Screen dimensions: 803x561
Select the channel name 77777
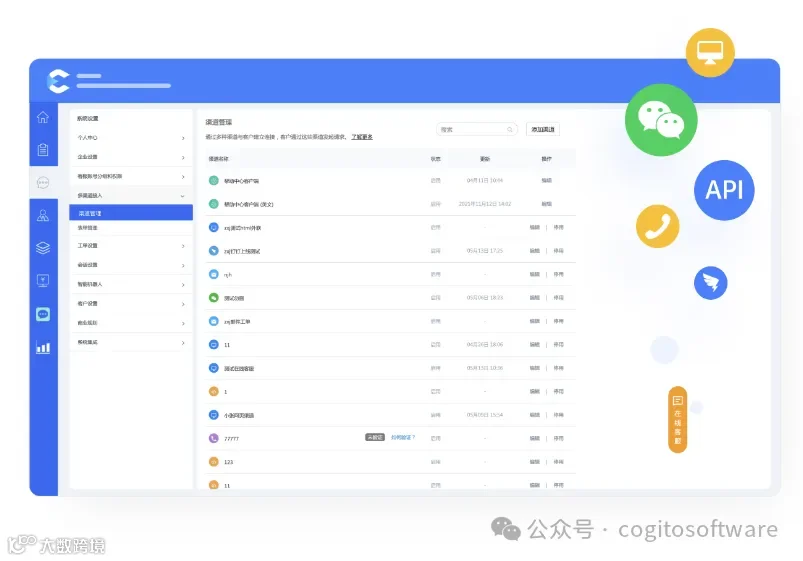(x=231, y=439)
